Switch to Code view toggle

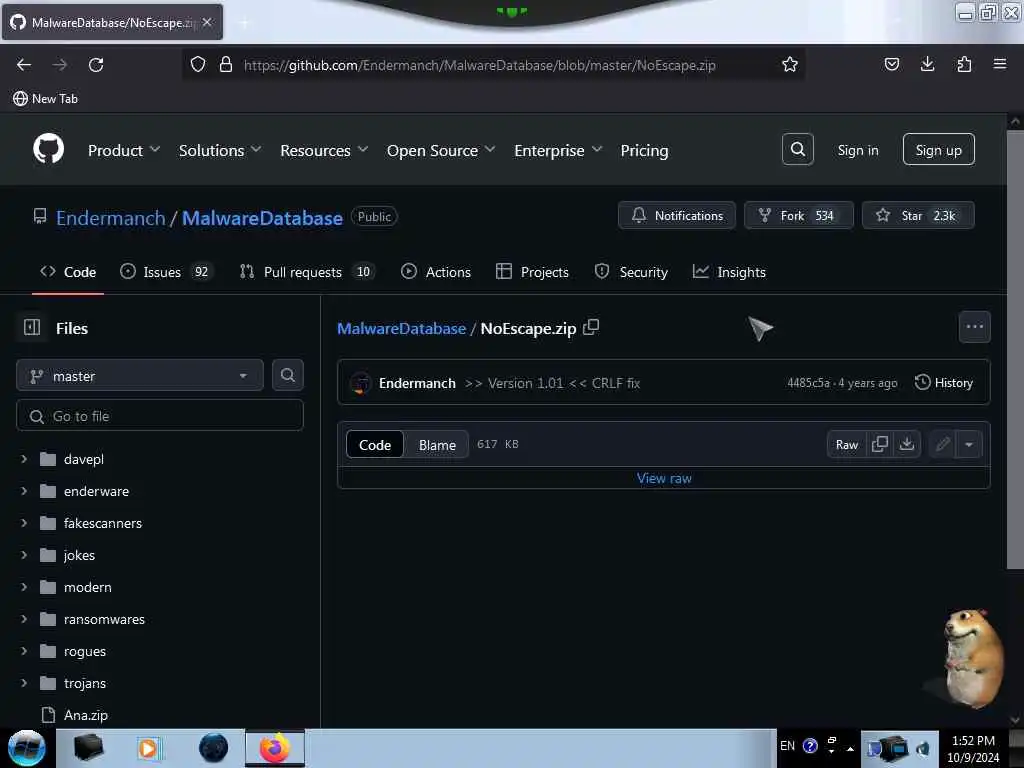375,445
